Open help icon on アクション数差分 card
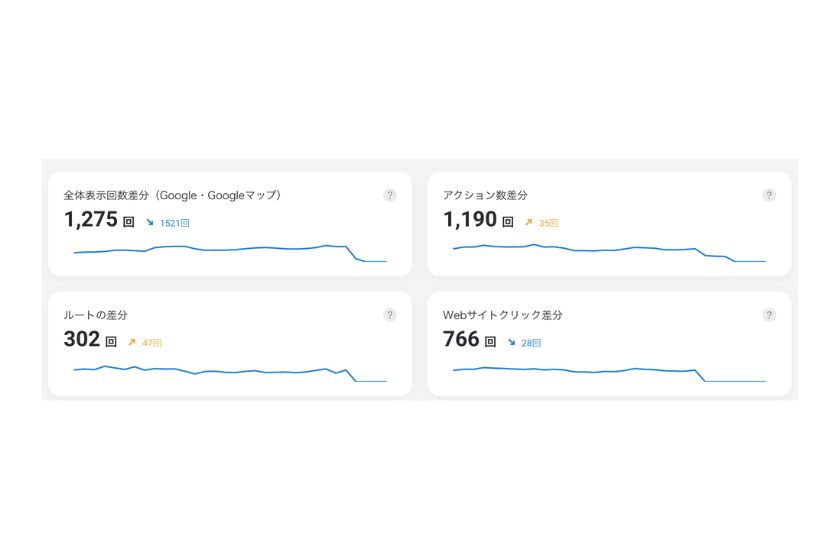This screenshot has height=560, width=840. pyautogui.click(x=769, y=195)
